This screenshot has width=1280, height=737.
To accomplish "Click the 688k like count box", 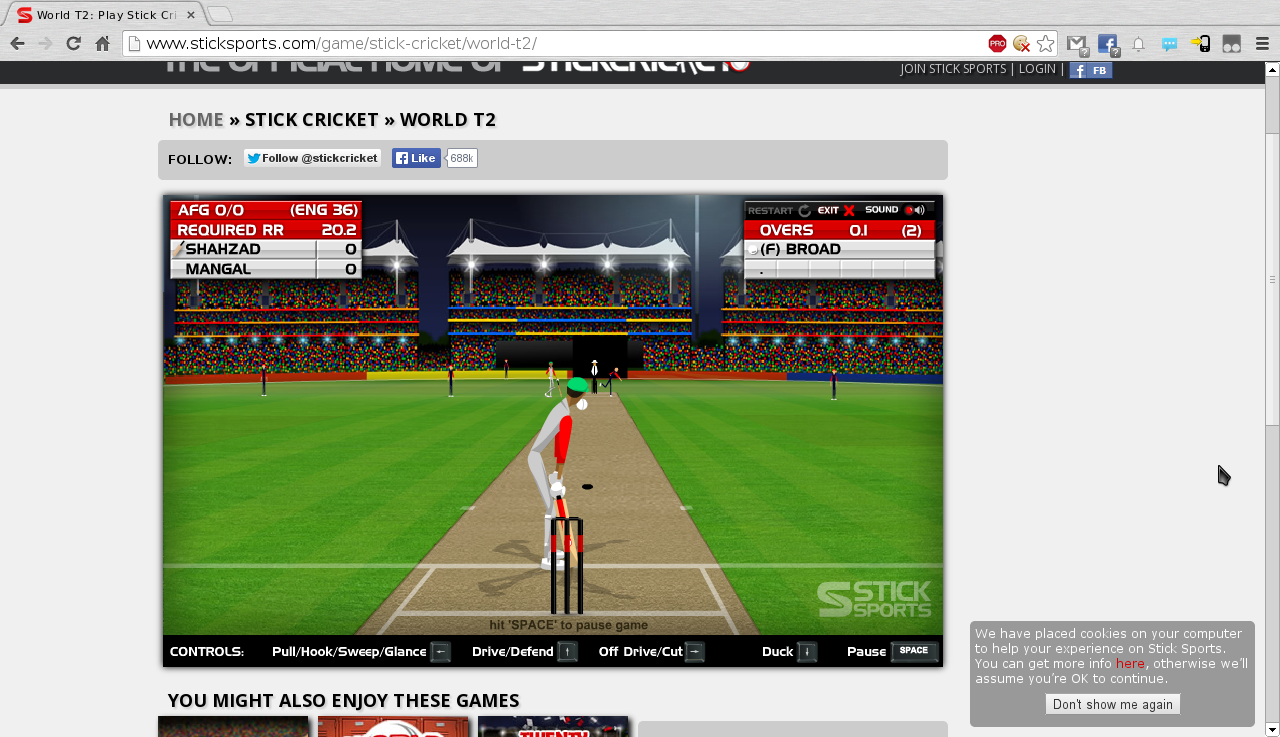I will (461, 158).
